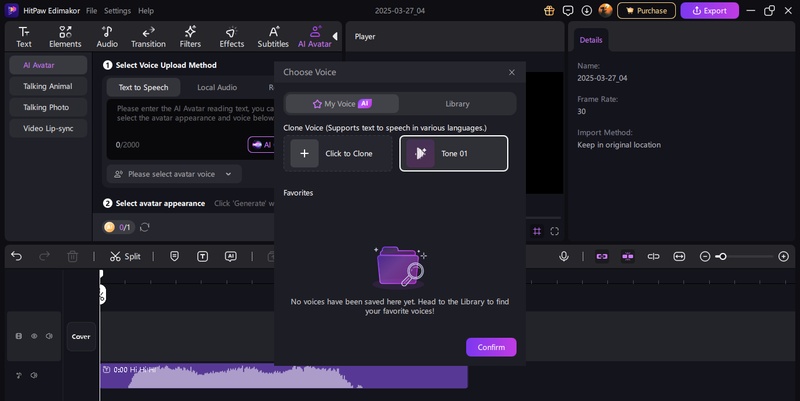Click the undo arrow in timeline toolbar

point(16,257)
